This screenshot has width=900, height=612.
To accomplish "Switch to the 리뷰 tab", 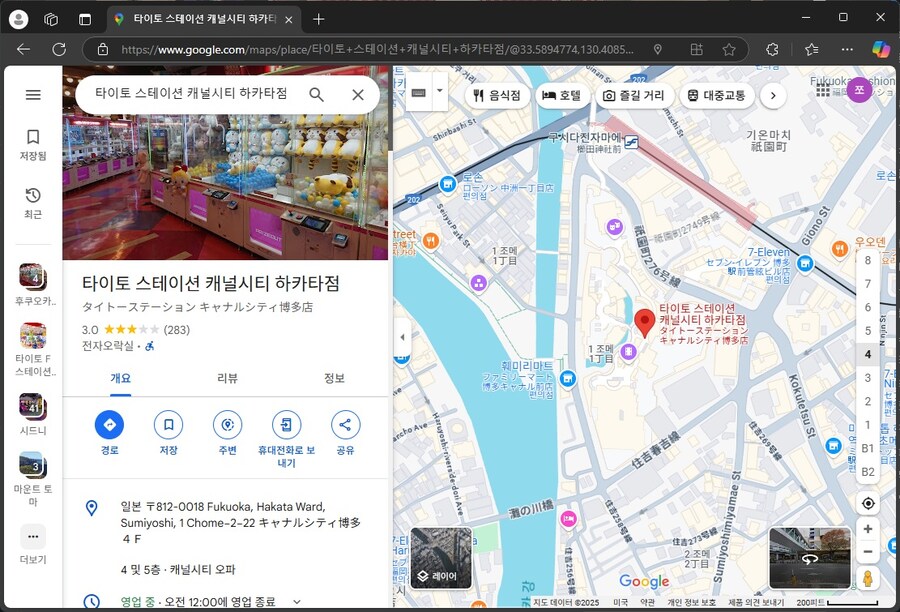I will [227, 378].
